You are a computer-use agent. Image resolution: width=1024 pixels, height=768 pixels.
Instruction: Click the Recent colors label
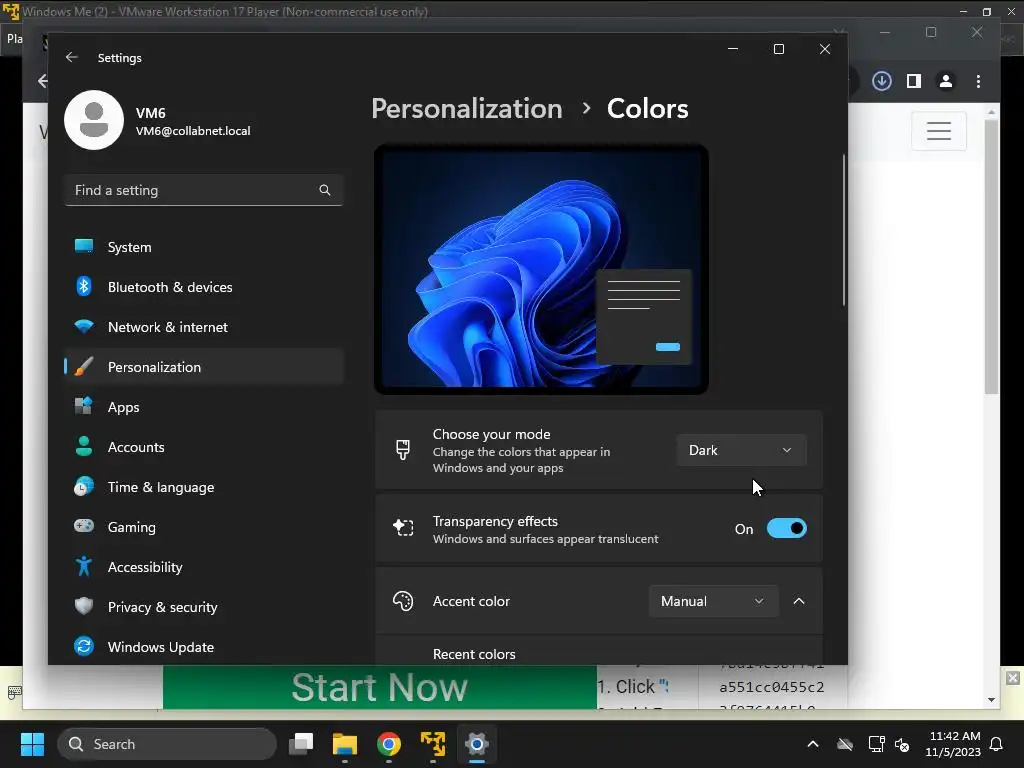pyautogui.click(x=474, y=654)
